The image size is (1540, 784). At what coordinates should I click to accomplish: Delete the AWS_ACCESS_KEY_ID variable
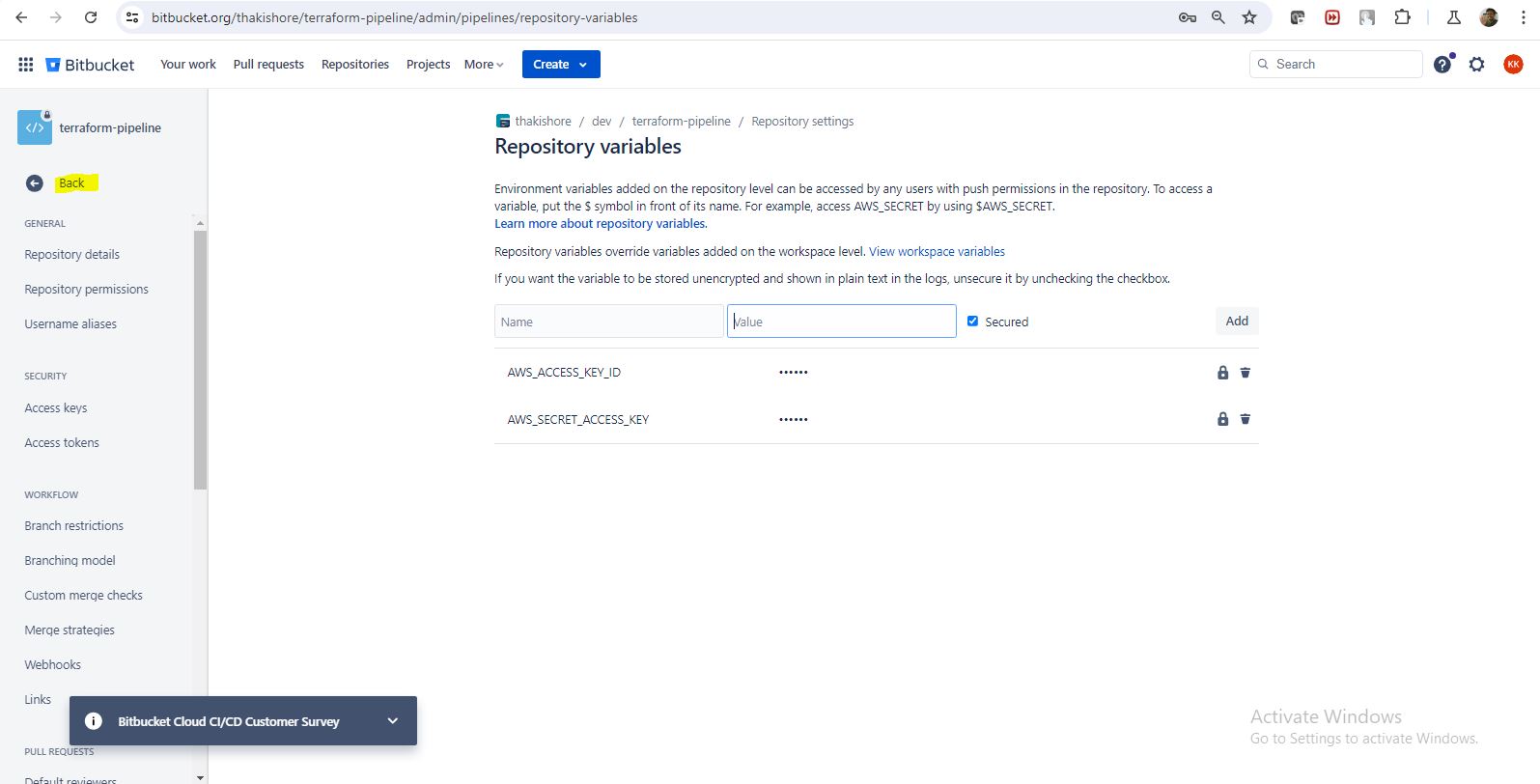click(1245, 373)
